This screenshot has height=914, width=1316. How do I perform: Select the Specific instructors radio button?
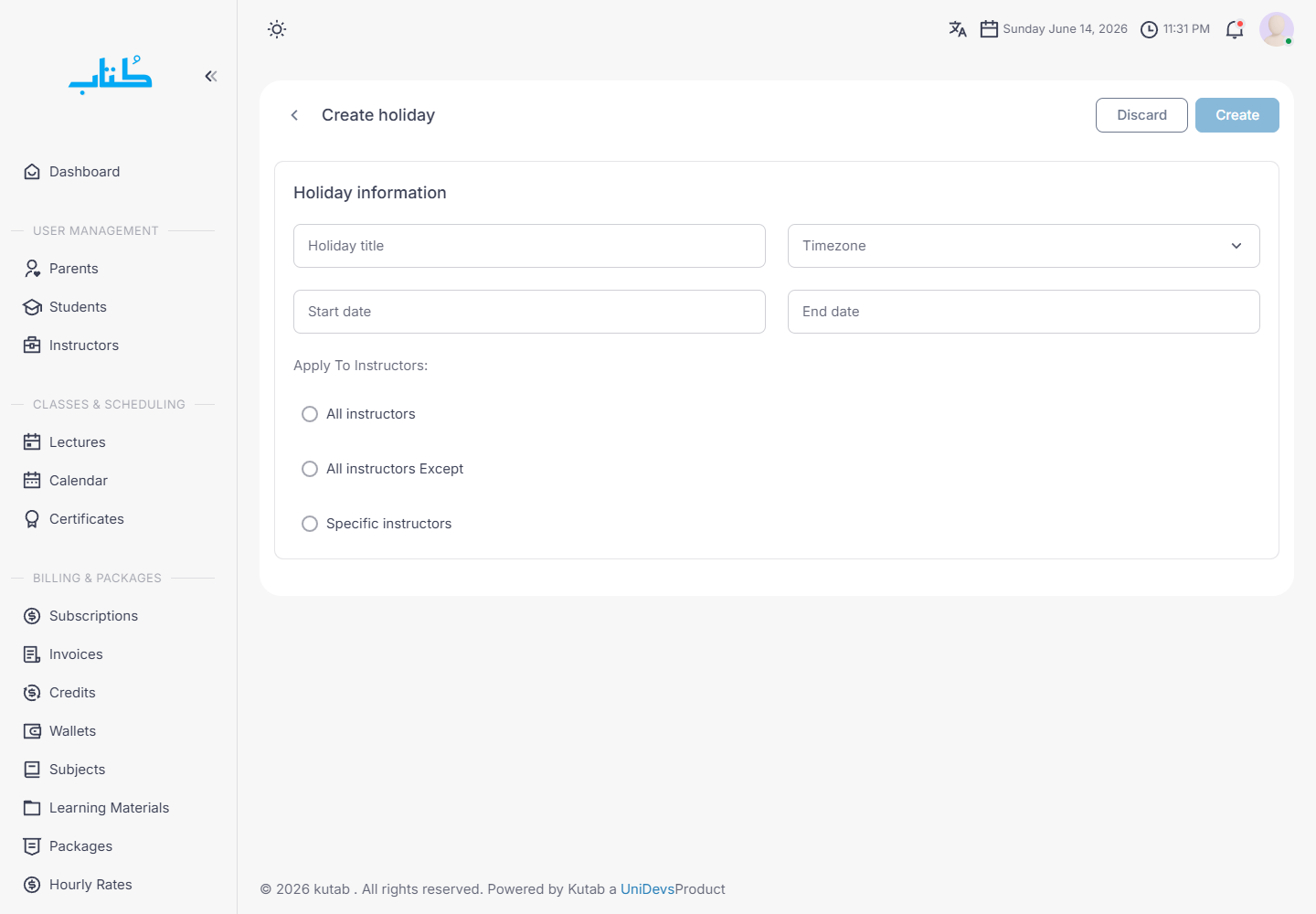pyautogui.click(x=310, y=524)
